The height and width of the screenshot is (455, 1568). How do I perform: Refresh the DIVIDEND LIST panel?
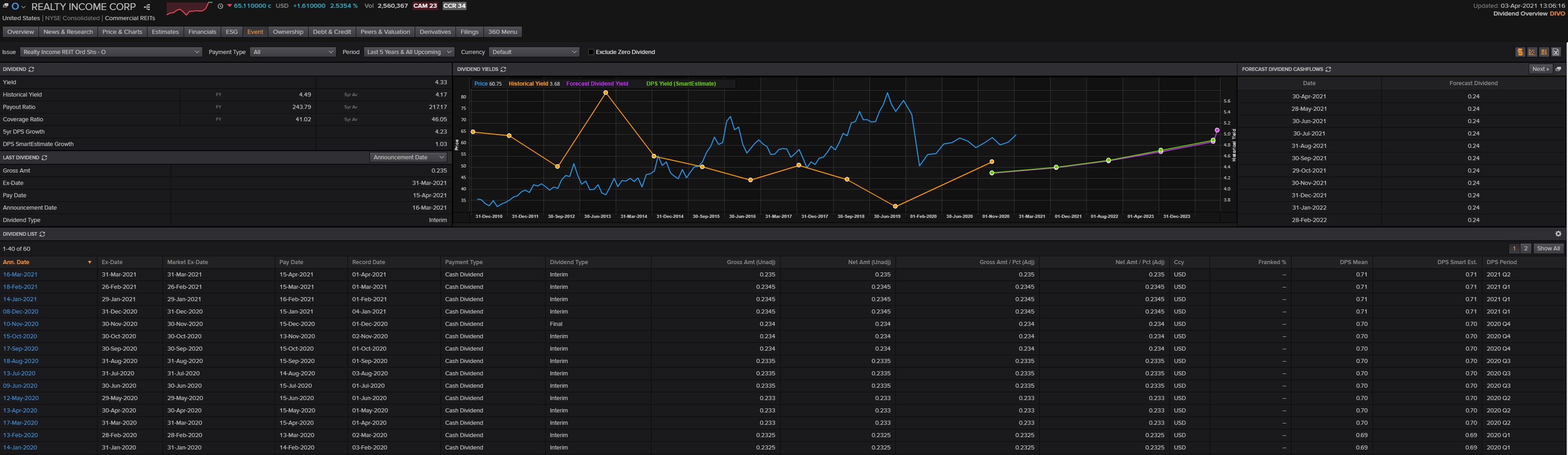coord(43,234)
